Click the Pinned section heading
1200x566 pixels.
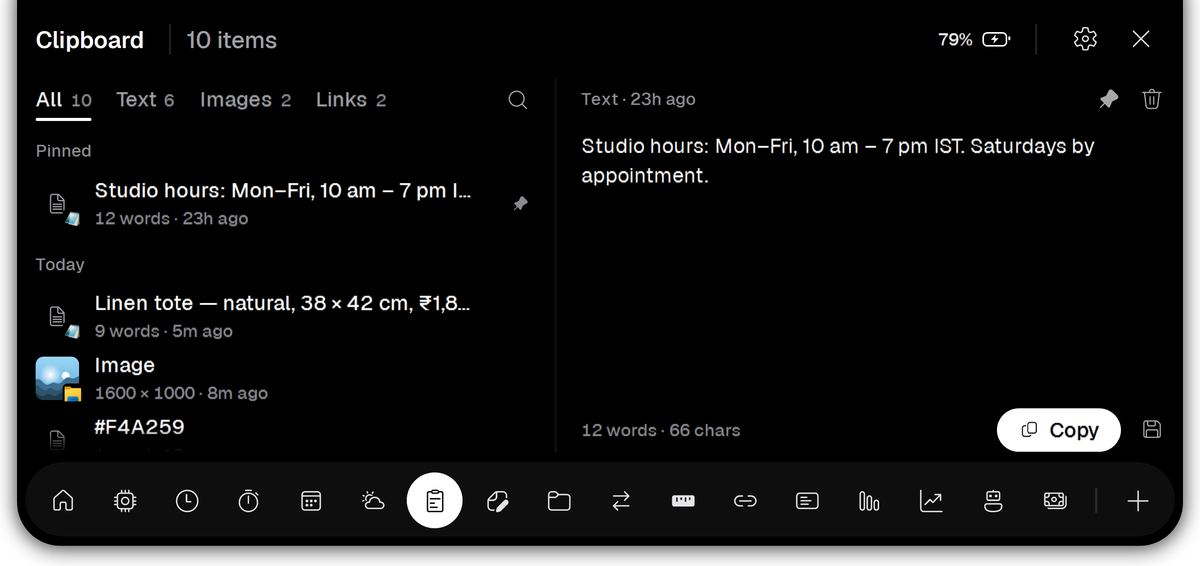click(x=63, y=151)
